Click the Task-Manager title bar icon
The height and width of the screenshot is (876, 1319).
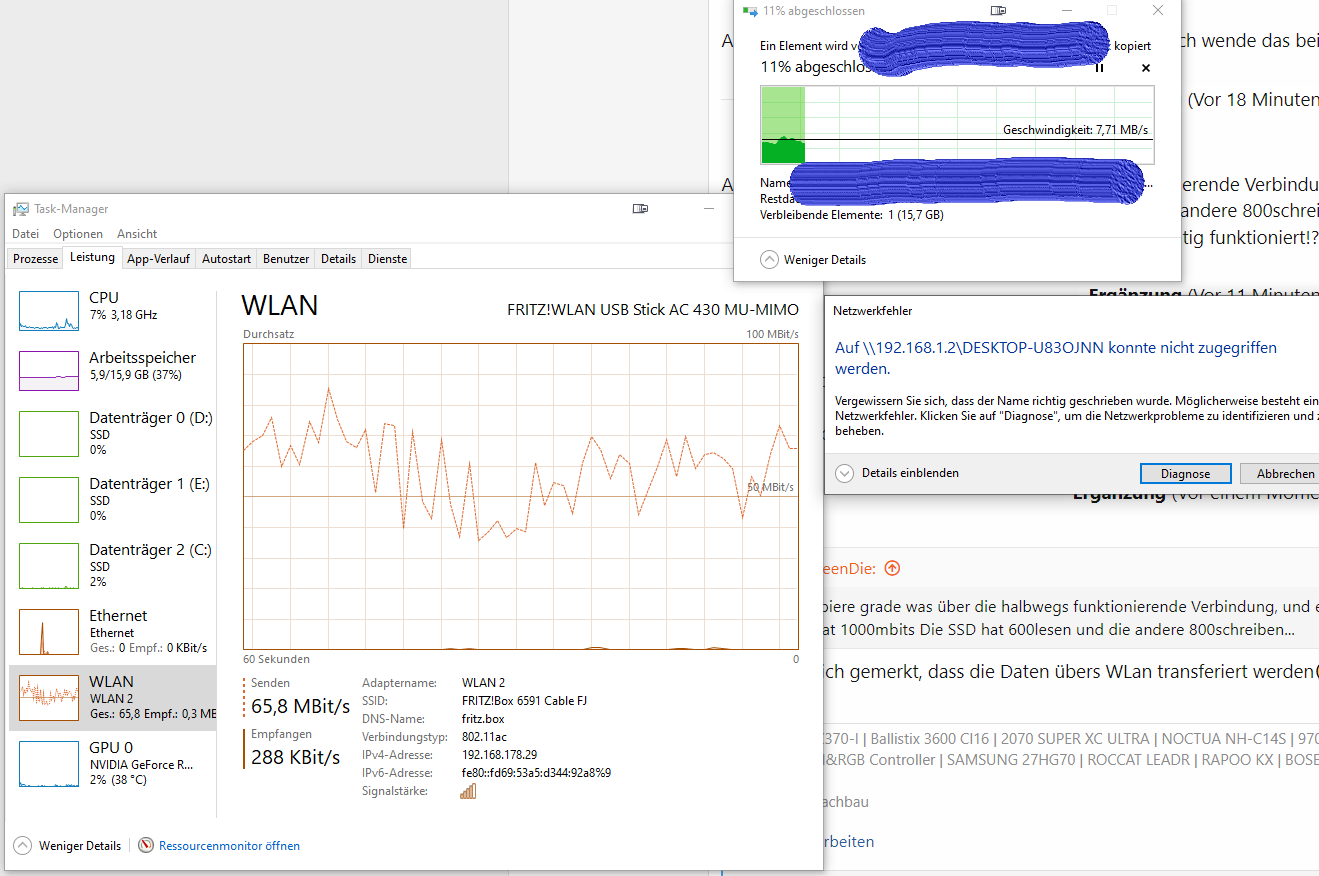click(x=21, y=209)
